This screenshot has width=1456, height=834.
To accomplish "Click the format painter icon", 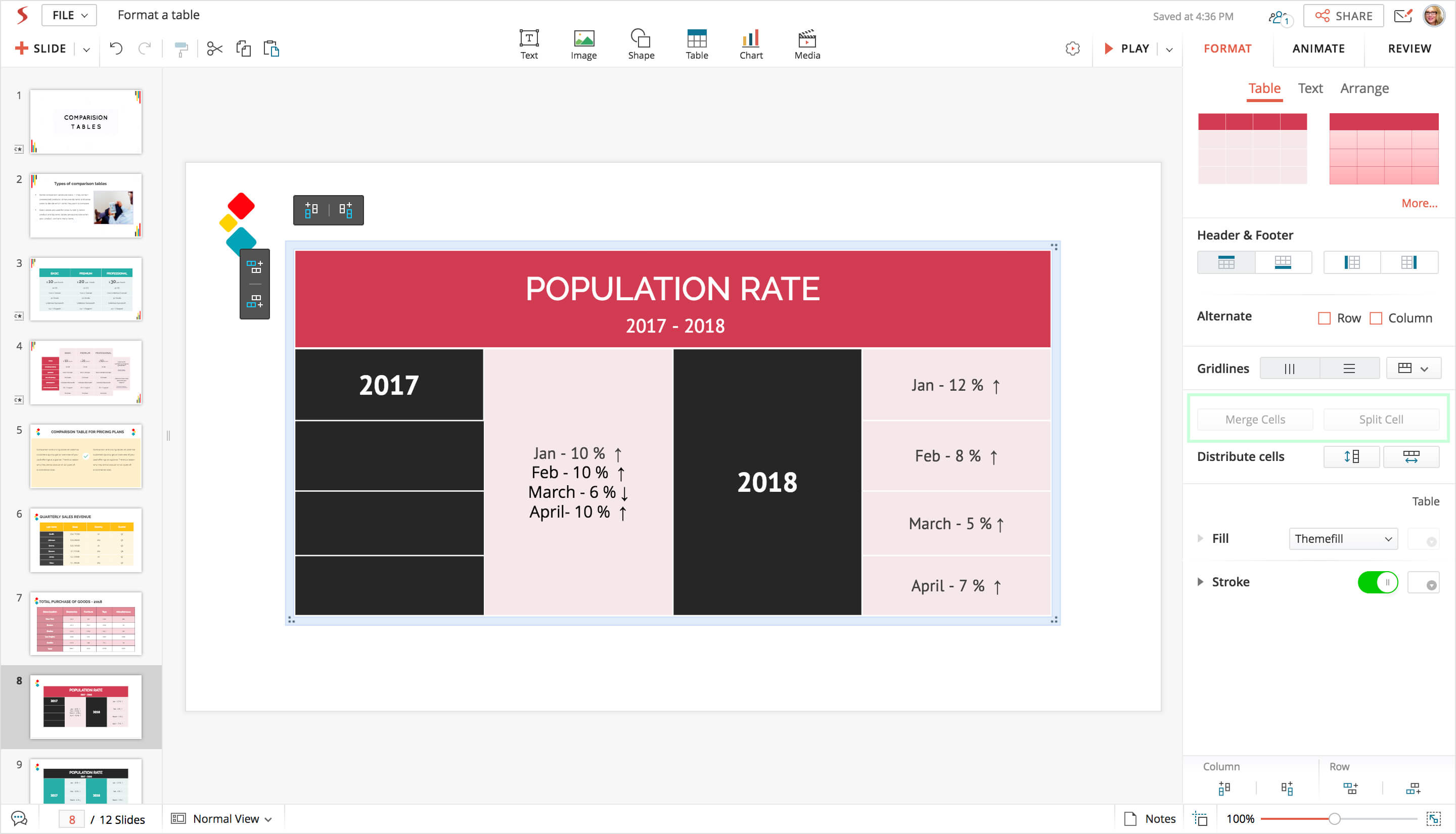I will [x=181, y=50].
